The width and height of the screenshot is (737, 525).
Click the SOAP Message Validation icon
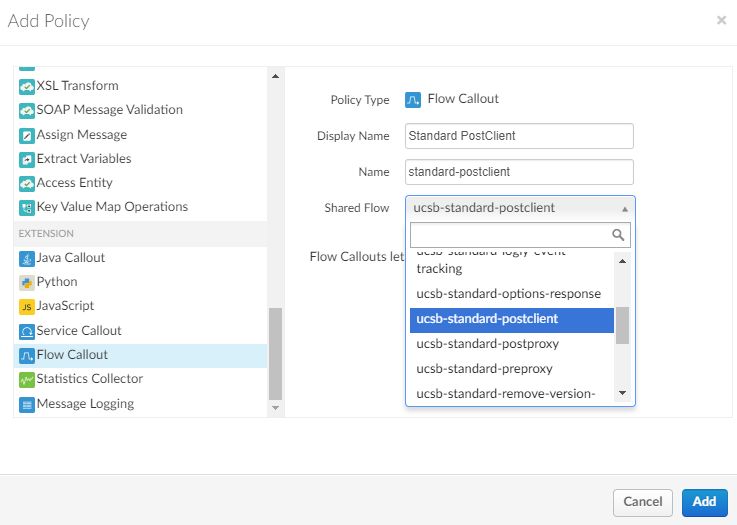coord(27,110)
